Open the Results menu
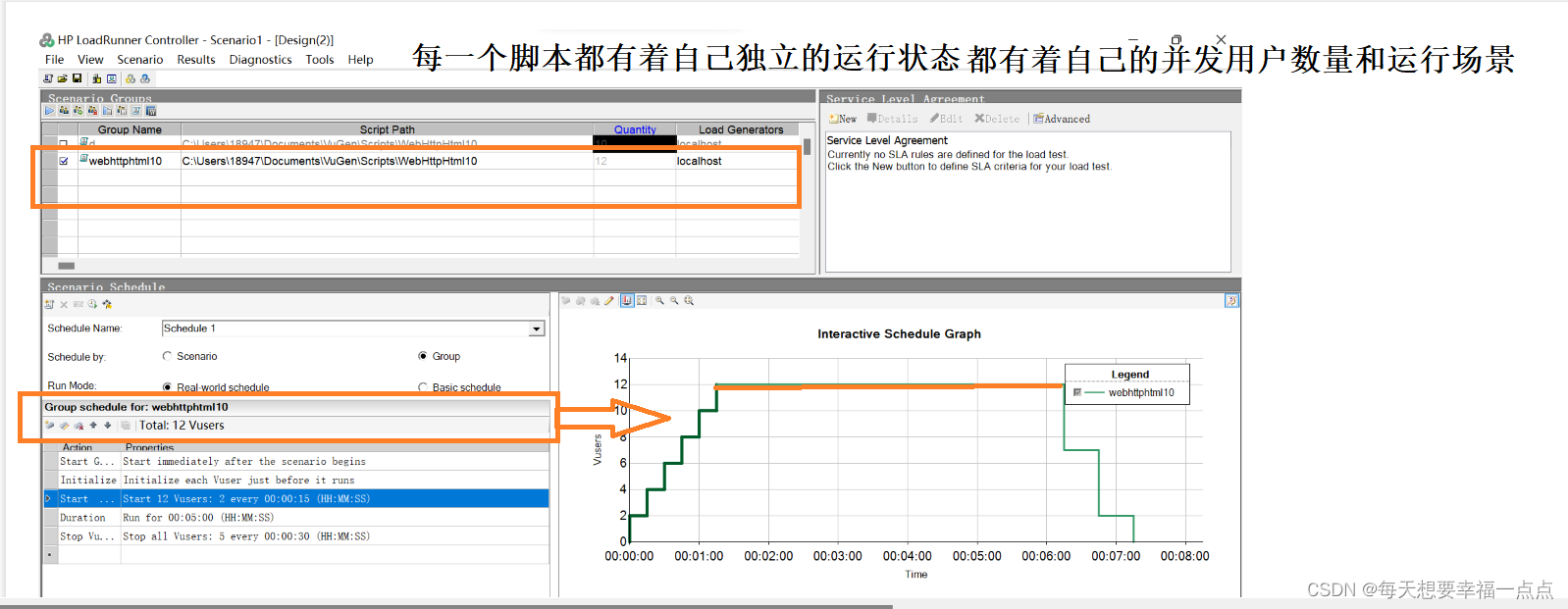This screenshot has height=609, width=1568. 196,60
